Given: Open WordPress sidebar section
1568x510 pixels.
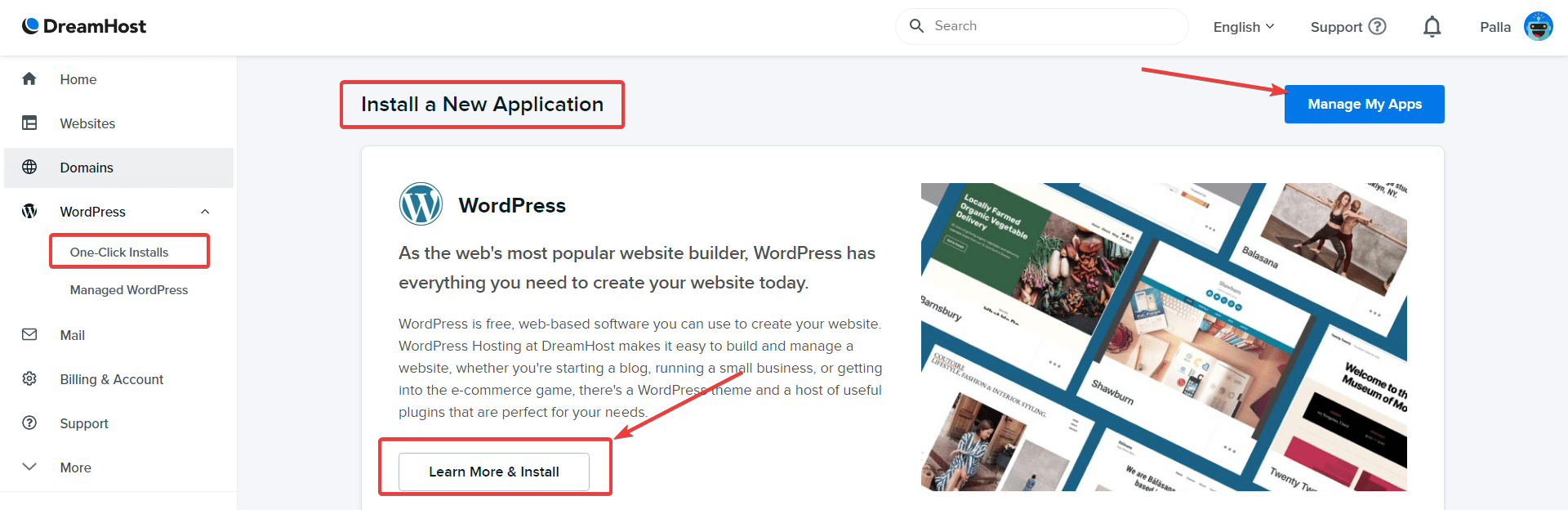Looking at the screenshot, I should tap(92, 212).
